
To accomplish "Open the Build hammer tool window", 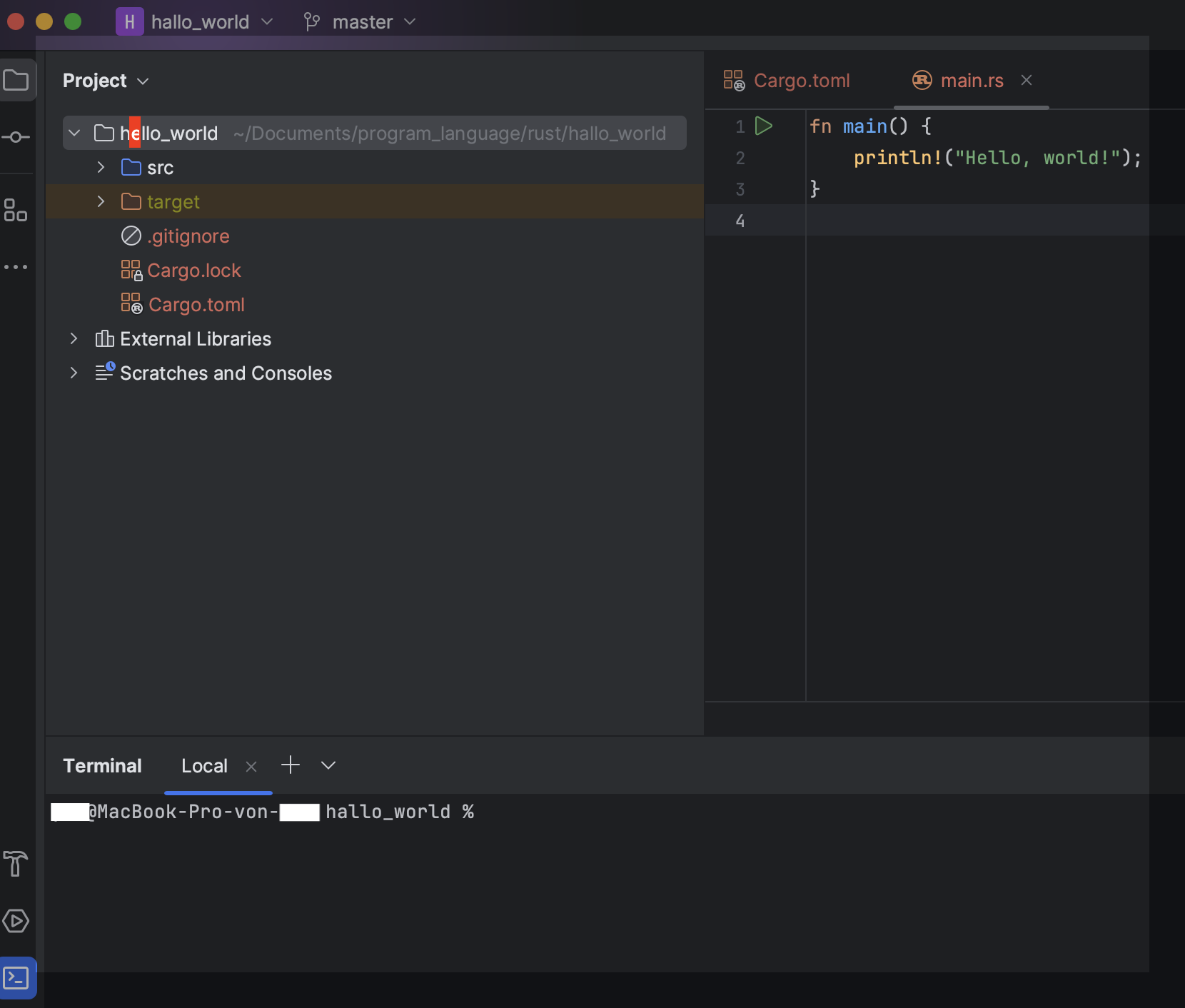I will 16,864.
